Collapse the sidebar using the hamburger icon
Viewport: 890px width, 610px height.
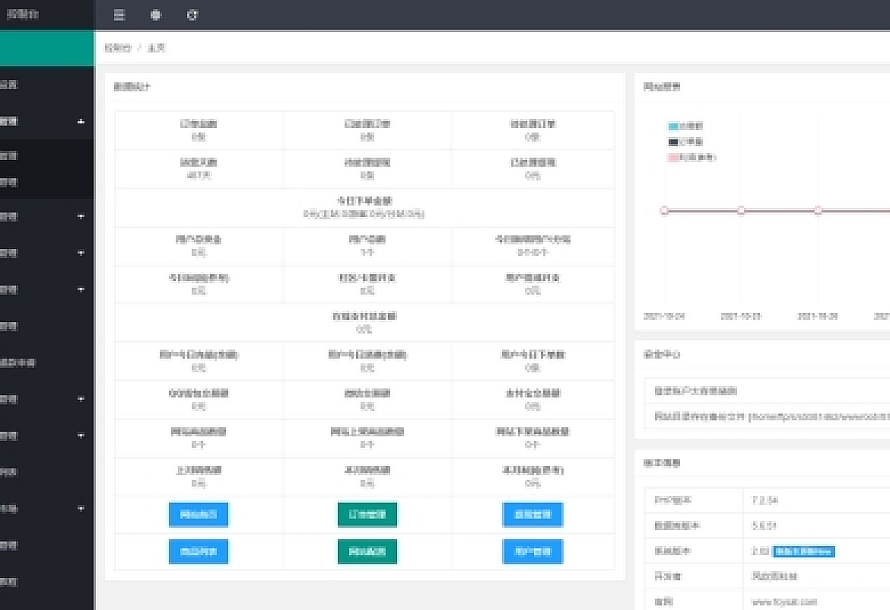click(118, 15)
